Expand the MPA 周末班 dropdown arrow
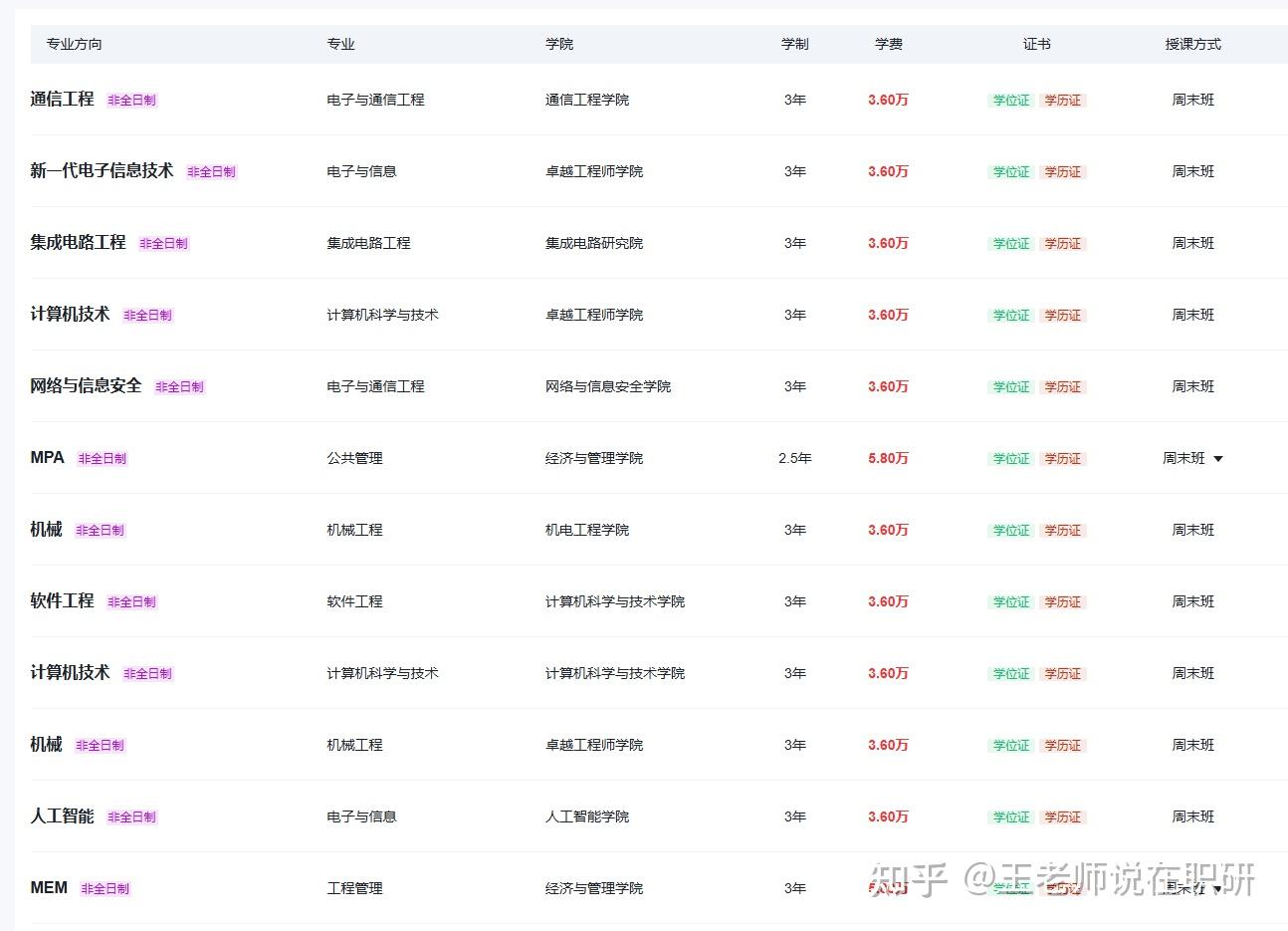Image resolution: width=1288 pixels, height=931 pixels. tap(1217, 459)
